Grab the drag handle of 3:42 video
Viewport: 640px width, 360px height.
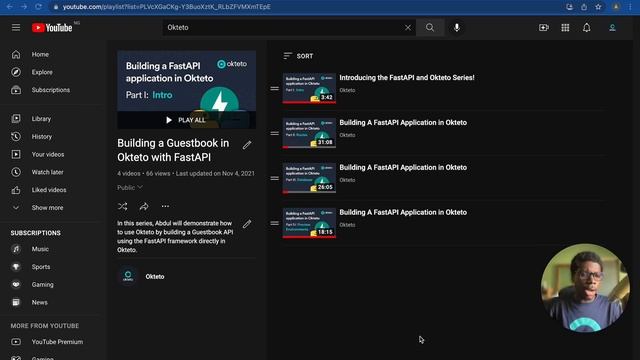tap(275, 88)
